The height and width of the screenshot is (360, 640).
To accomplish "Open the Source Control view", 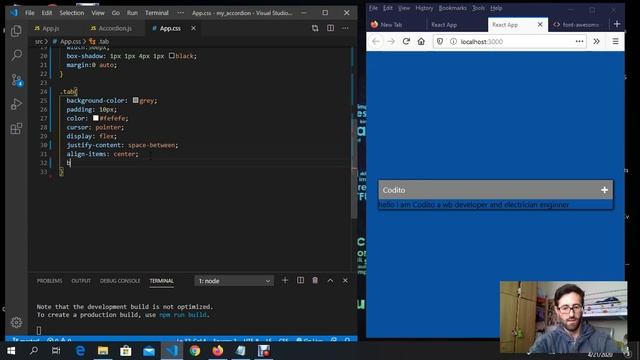I will (x=16, y=80).
